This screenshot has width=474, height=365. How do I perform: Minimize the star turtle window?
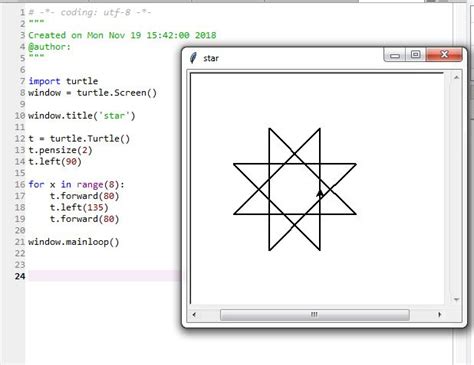click(x=395, y=55)
